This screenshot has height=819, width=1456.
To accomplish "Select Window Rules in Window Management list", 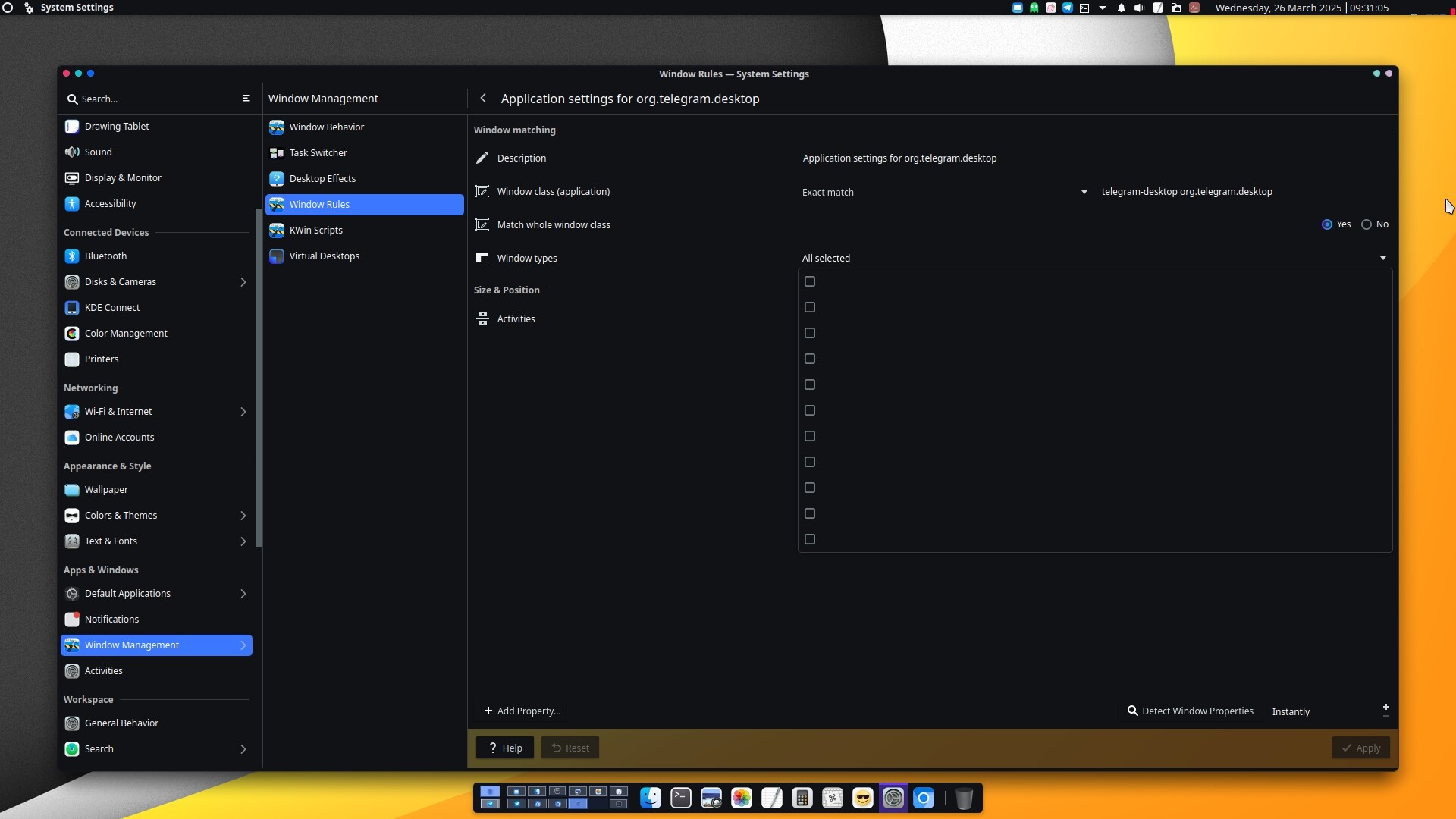I will [364, 204].
